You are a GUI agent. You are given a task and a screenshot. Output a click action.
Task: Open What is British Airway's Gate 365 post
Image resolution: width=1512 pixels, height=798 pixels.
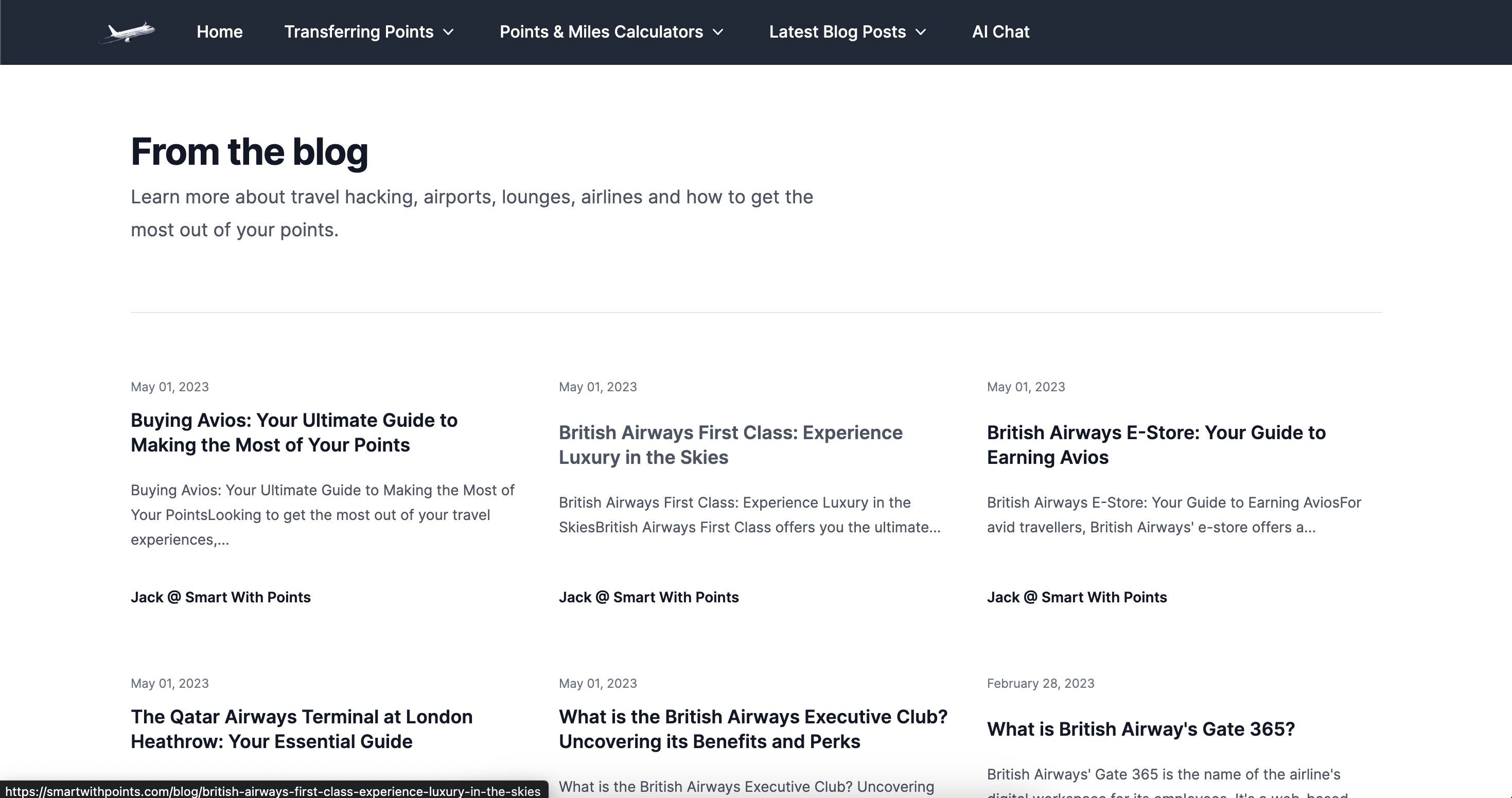click(1140, 730)
